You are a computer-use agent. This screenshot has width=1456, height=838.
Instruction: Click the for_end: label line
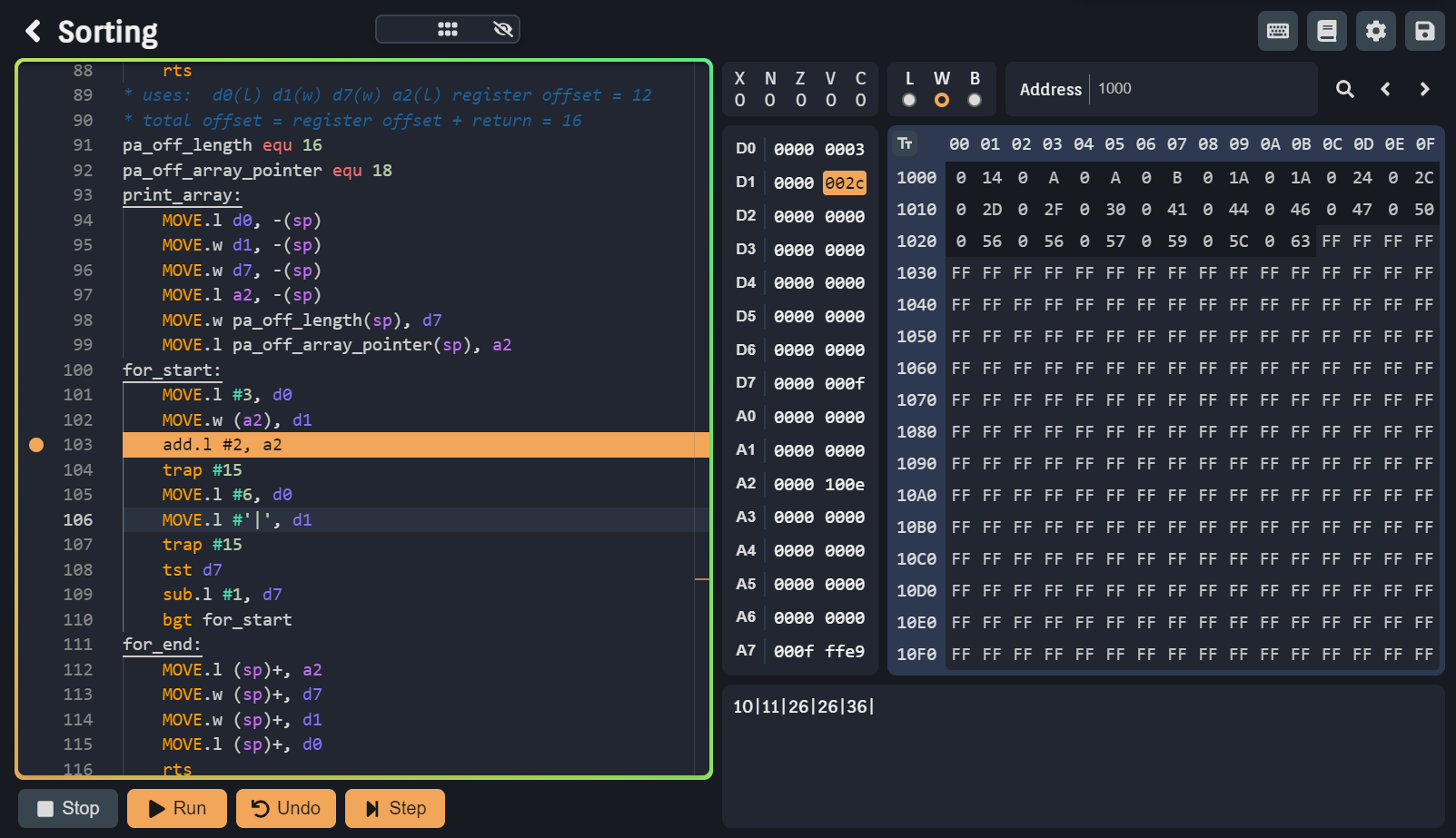pos(162,645)
